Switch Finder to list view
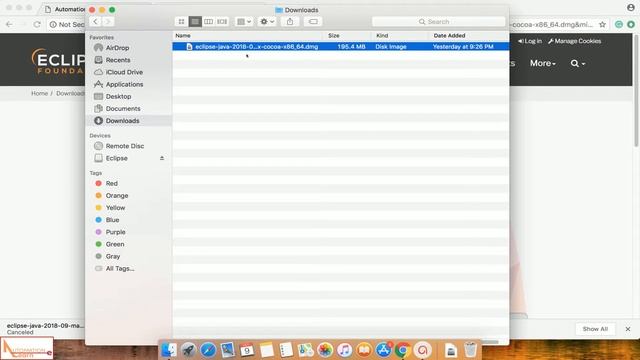 pos(195,22)
